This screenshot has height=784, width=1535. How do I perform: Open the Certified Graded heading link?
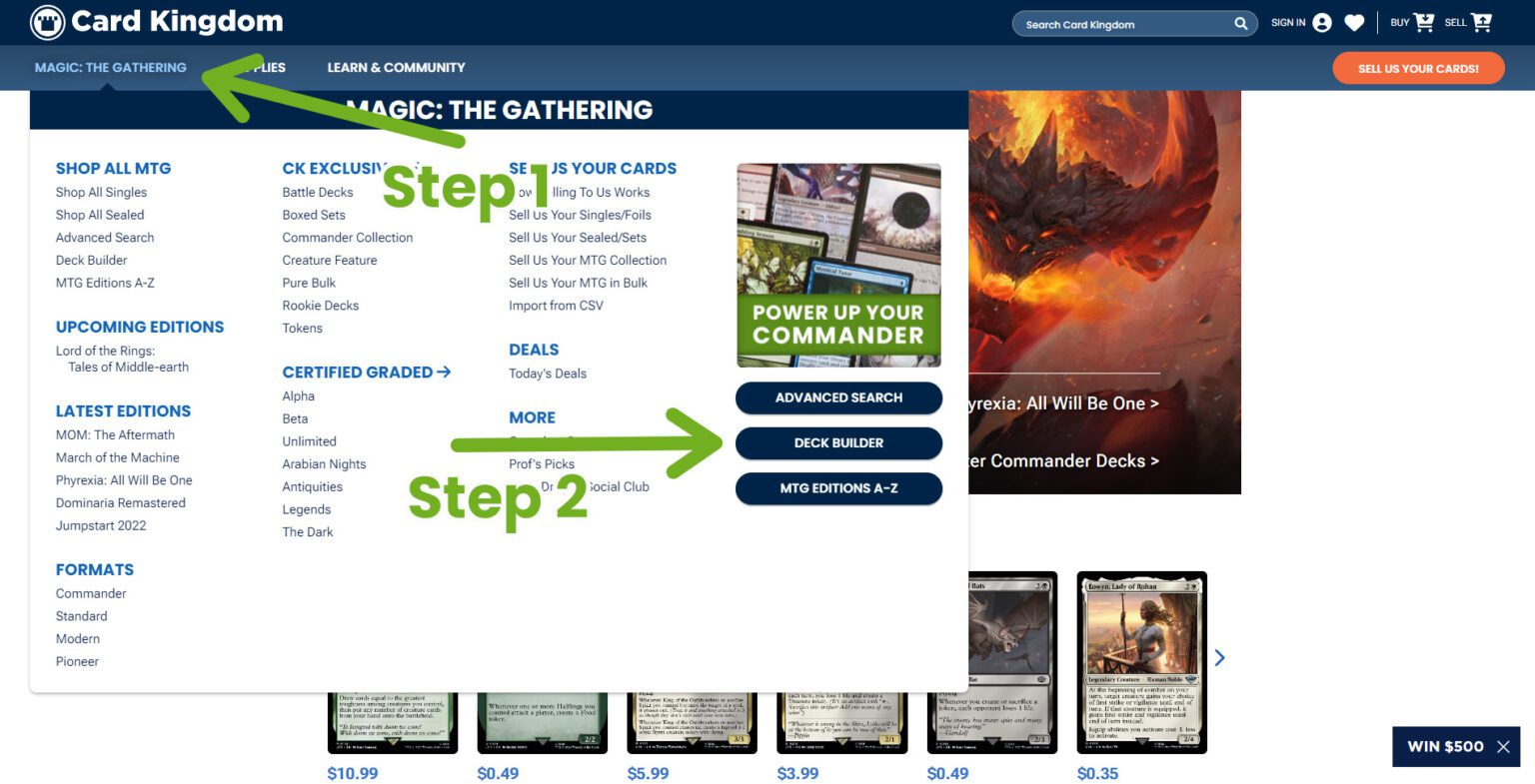pyautogui.click(x=367, y=373)
